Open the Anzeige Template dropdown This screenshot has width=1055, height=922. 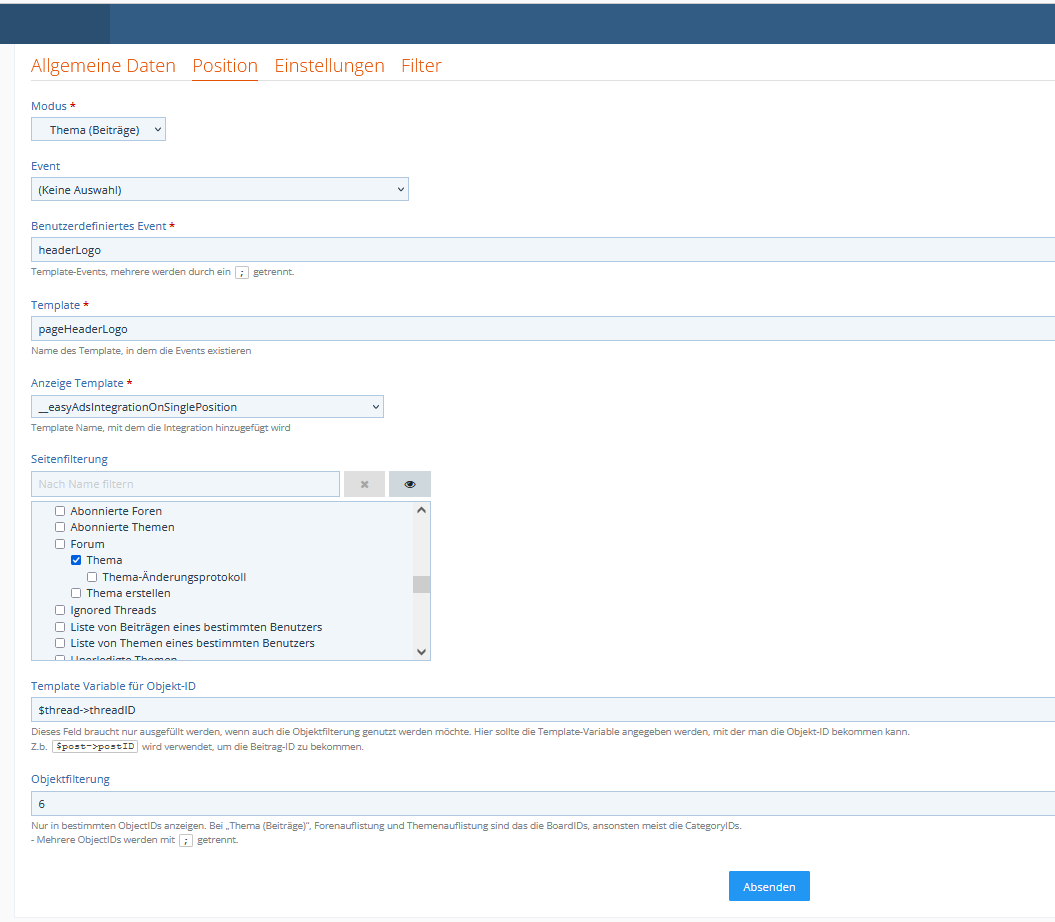(x=207, y=407)
